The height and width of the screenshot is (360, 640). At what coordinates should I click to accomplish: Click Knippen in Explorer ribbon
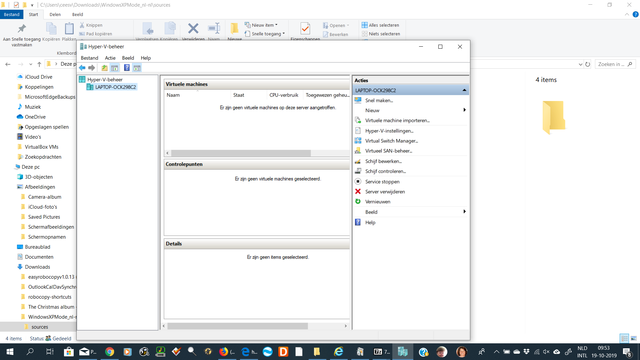91,25
